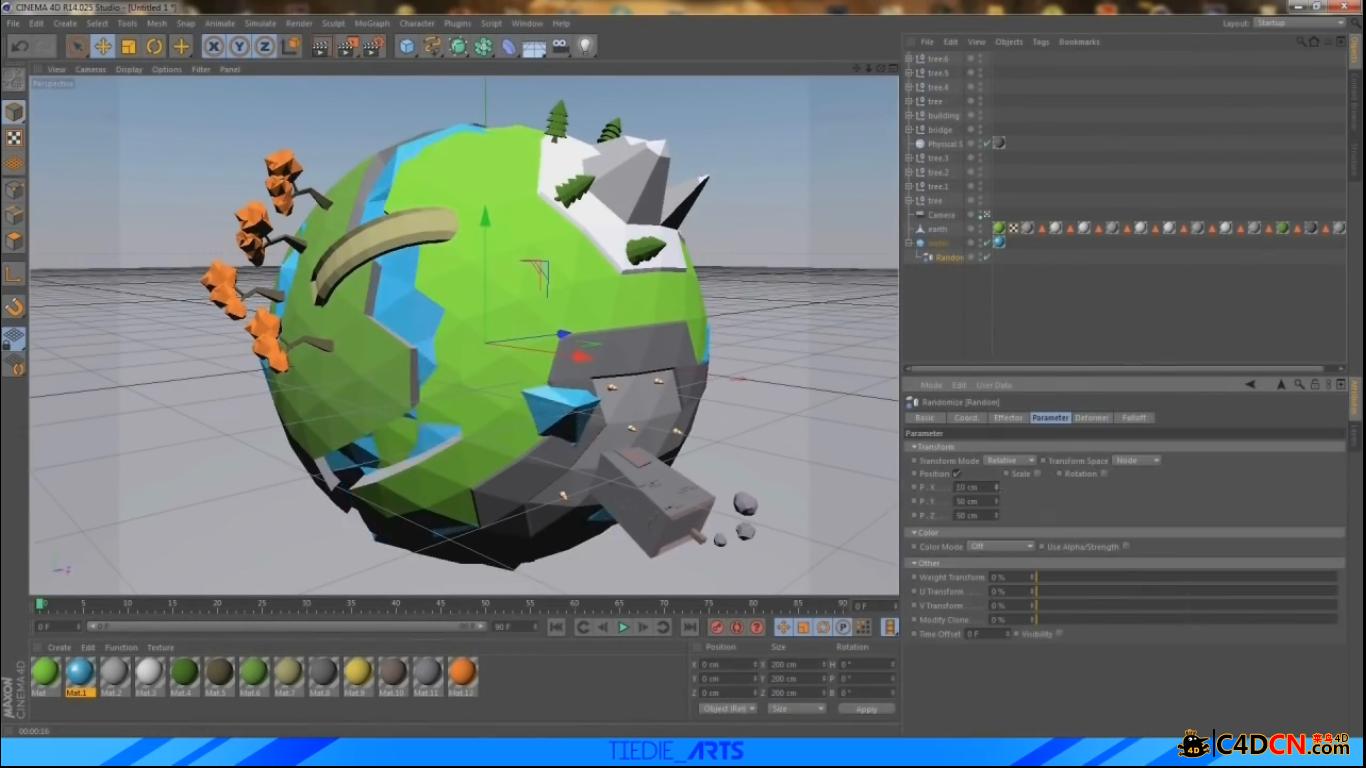Click the Undo arrow in the toolbar
The image size is (1366, 768).
[19, 46]
